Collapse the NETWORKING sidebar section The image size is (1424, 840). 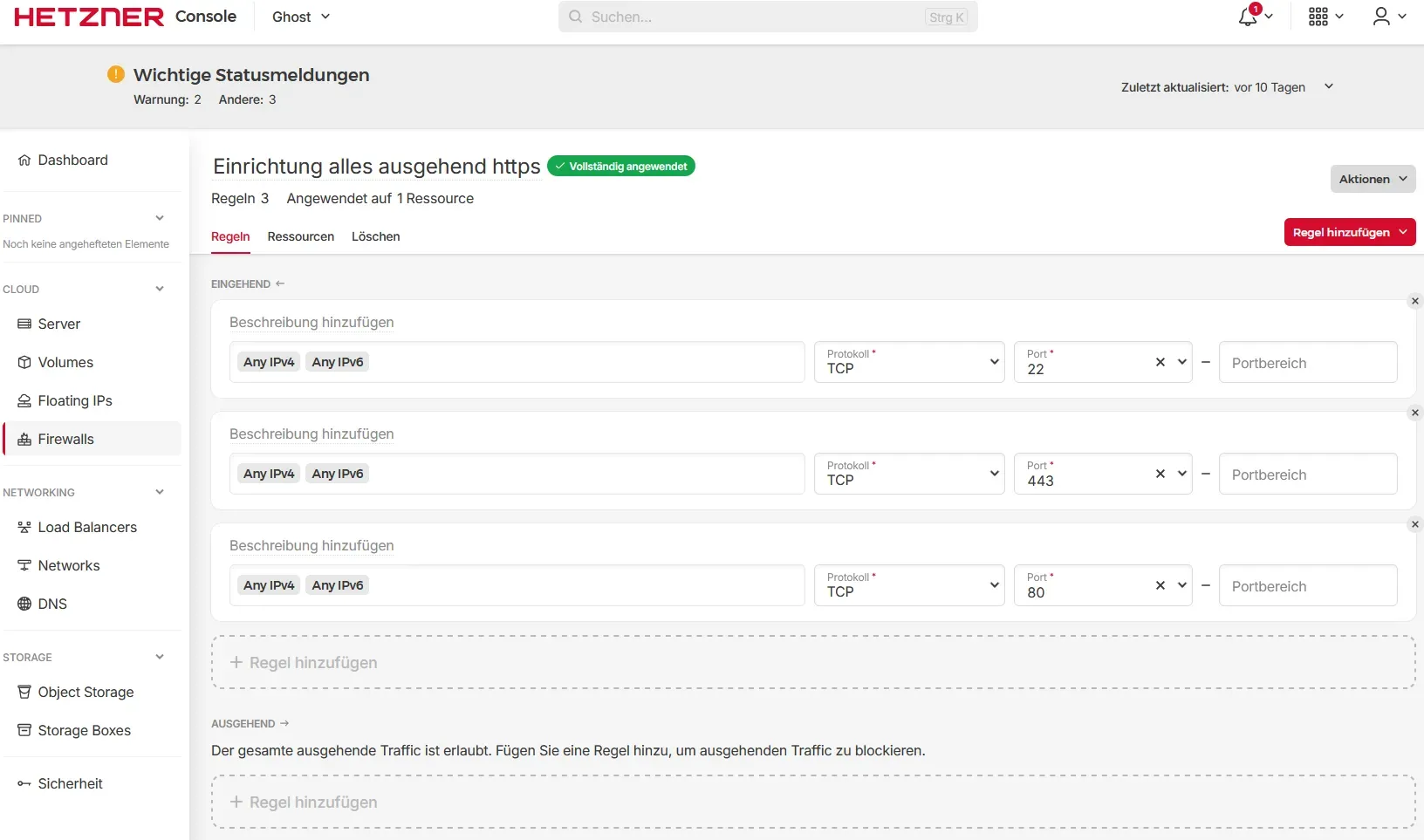pyautogui.click(x=160, y=492)
